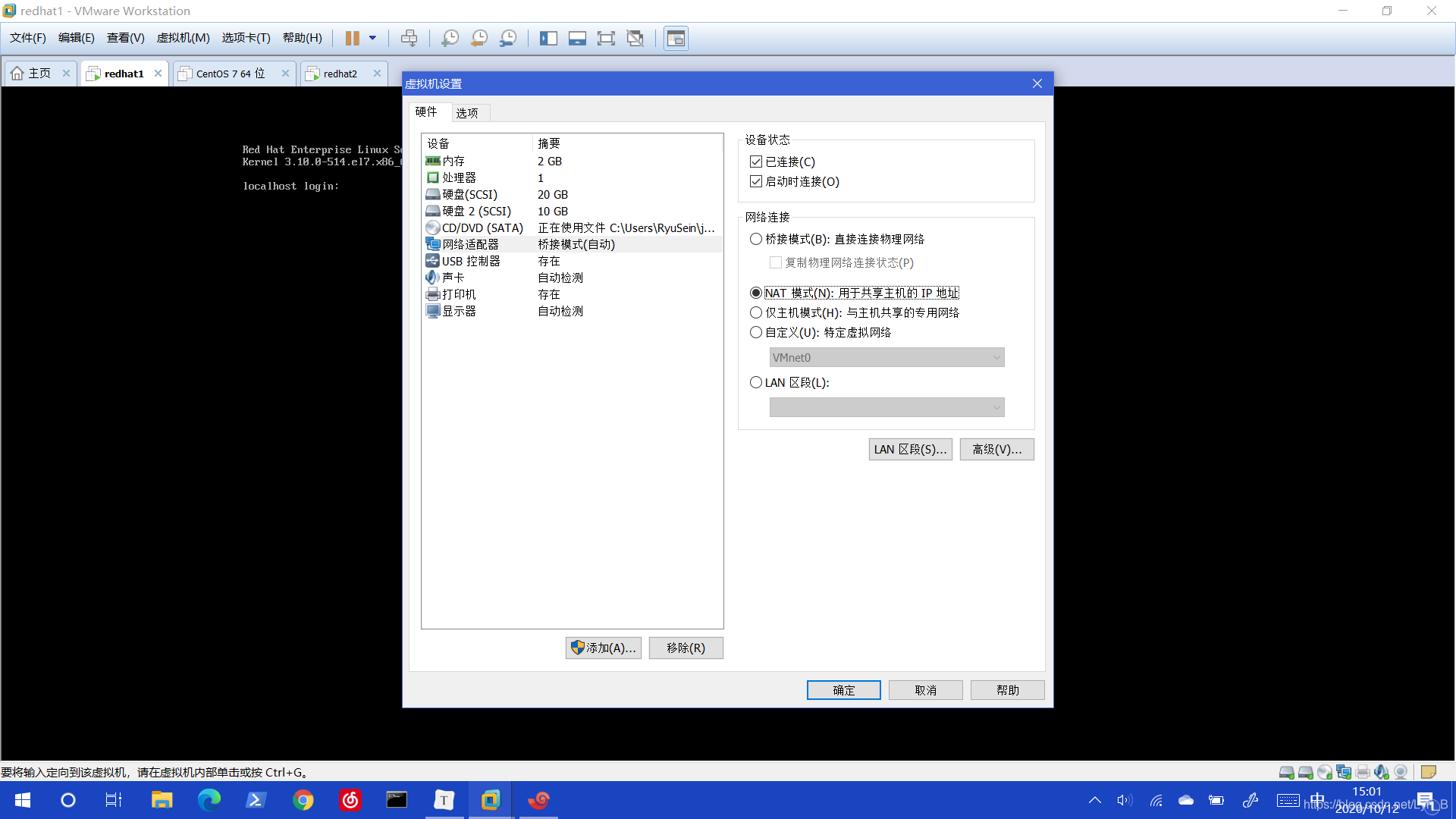The height and width of the screenshot is (819, 1456).
Task: Open NetEase Cloud Music from the taskbar
Action: pyautogui.click(x=350, y=800)
